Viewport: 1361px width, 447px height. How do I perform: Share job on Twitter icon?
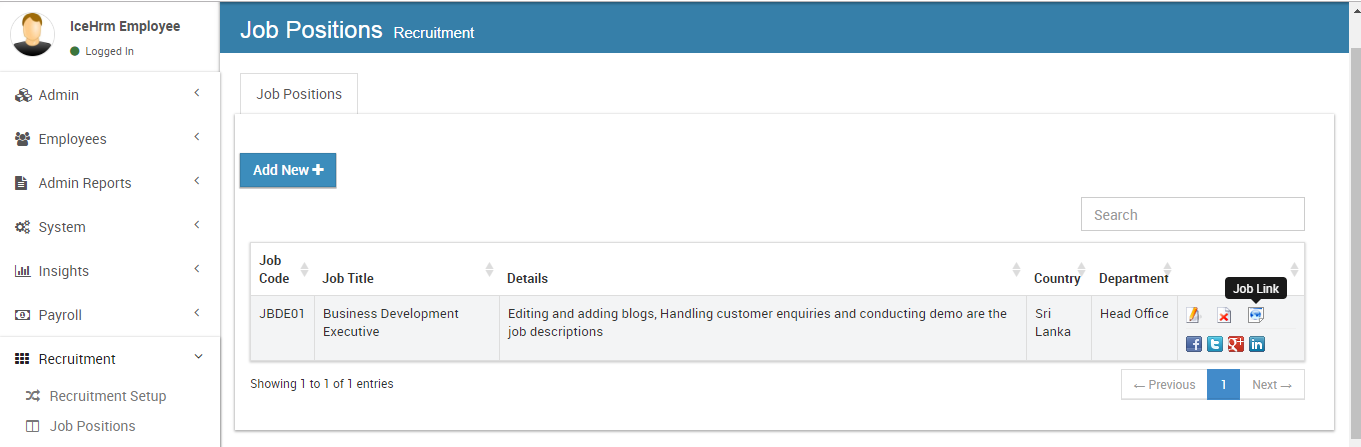[1215, 344]
